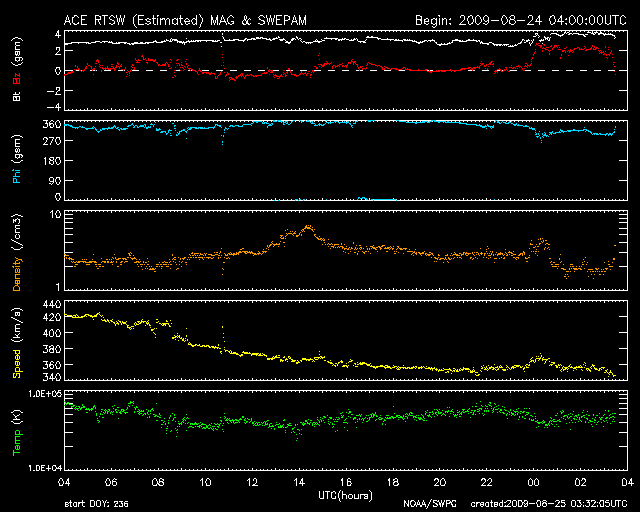The height and width of the screenshot is (512, 640).
Task: Select the white 'Bt' axis label
Action: [17, 97]
